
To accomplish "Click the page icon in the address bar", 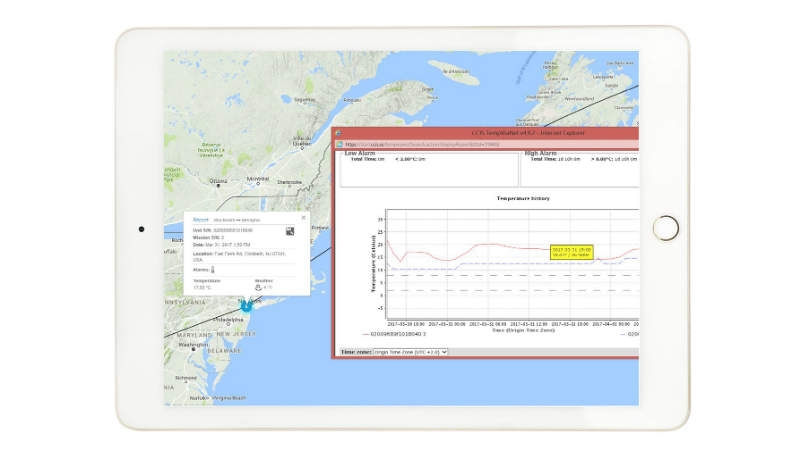I will coord(340,145).
